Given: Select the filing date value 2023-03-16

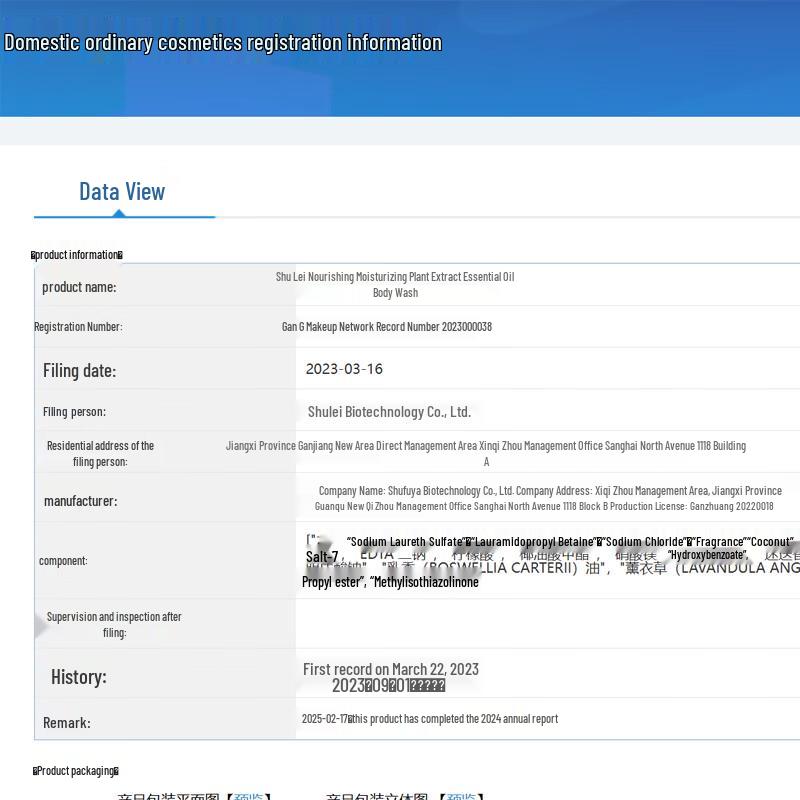Looking at the screenshot, I should pyautogui.click(x=344, y=369).
